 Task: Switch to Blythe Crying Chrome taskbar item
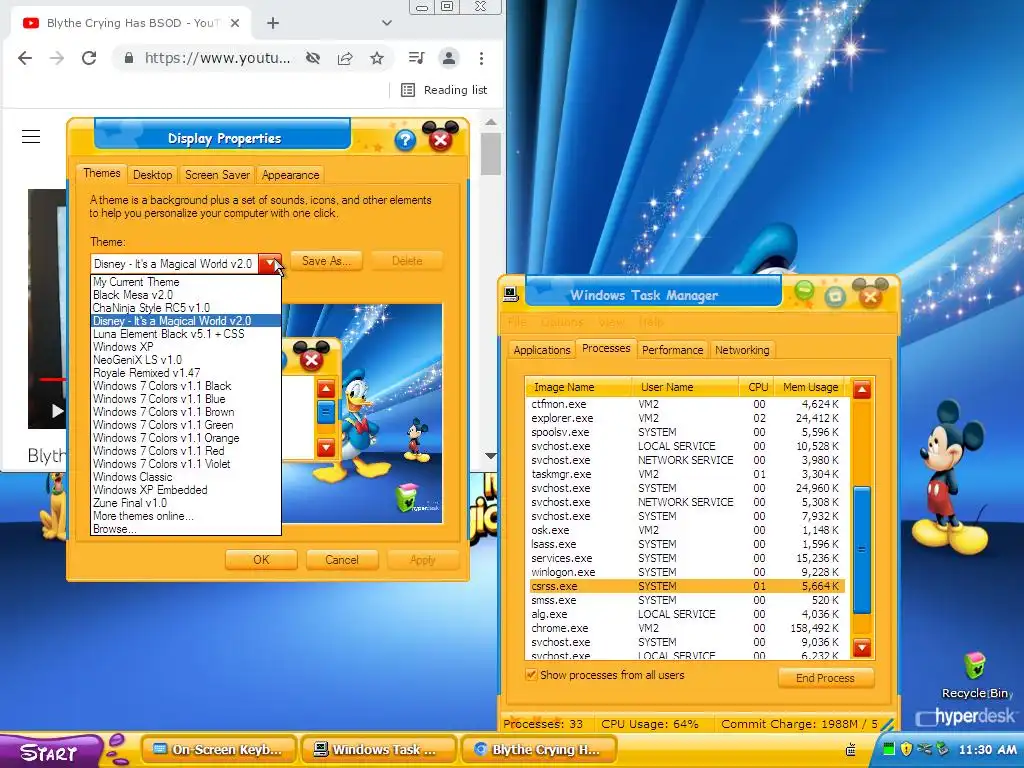click(539, 750)
